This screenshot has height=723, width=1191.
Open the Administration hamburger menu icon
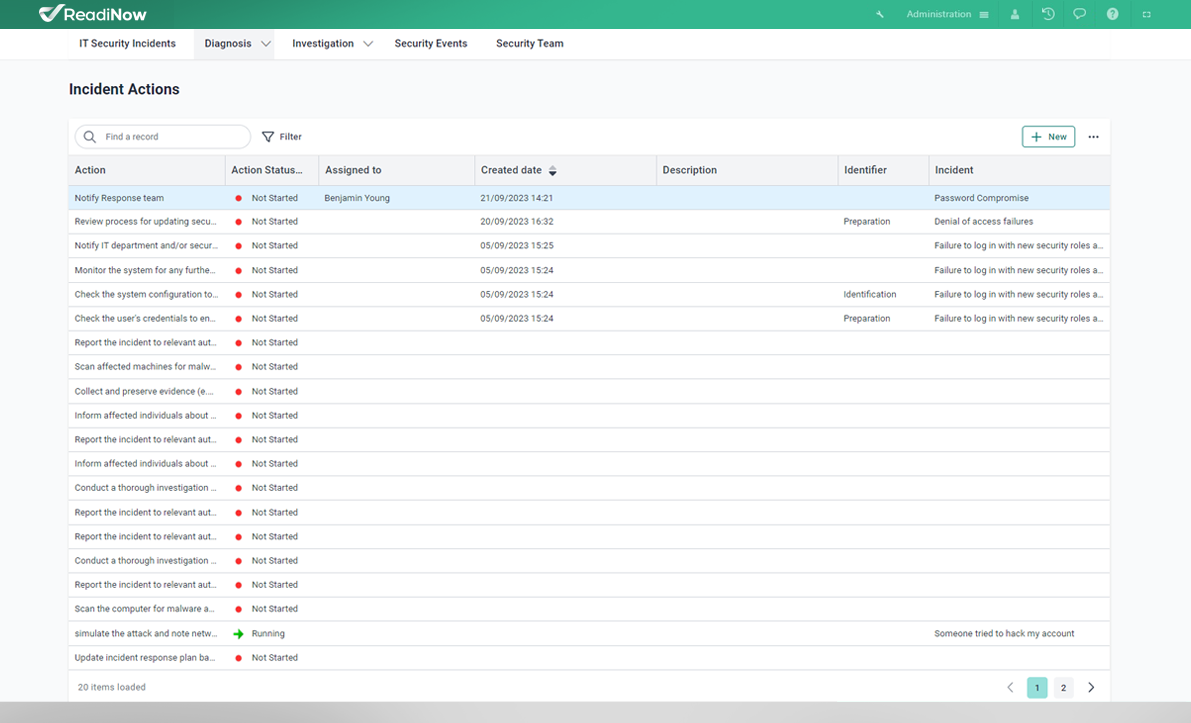(984, 14)
